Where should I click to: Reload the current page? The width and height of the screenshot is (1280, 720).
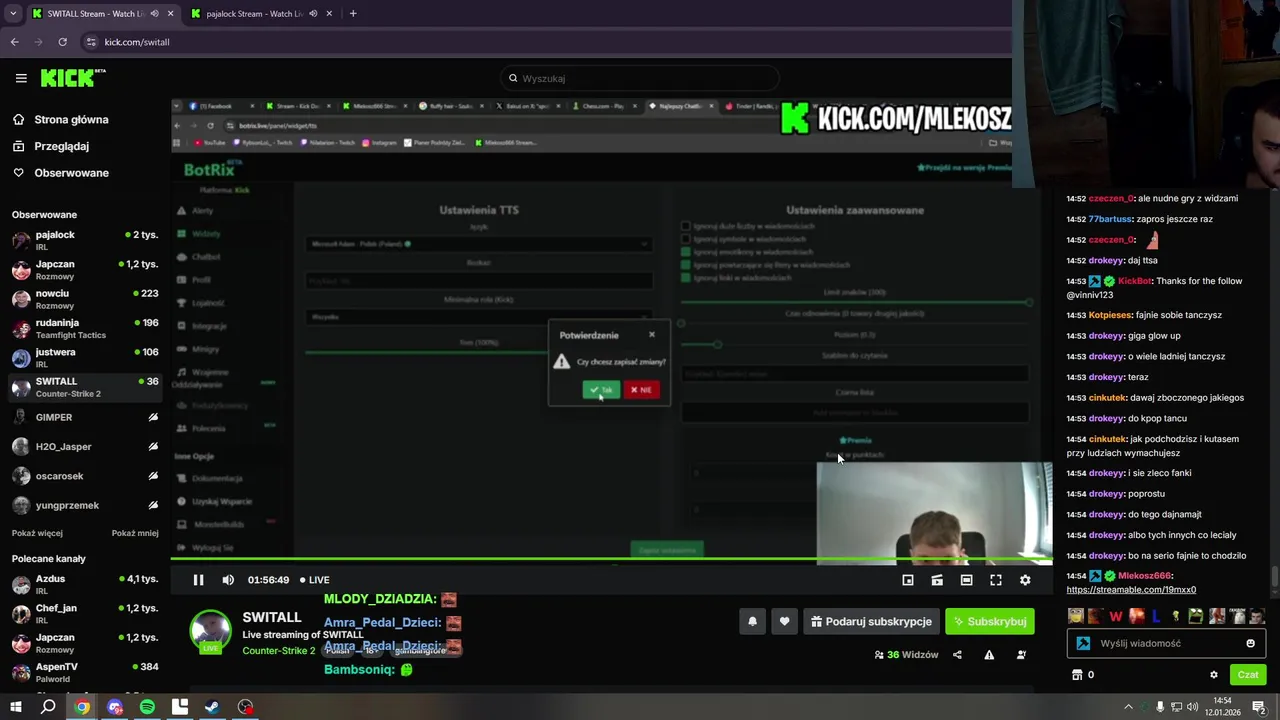point(63,42)
